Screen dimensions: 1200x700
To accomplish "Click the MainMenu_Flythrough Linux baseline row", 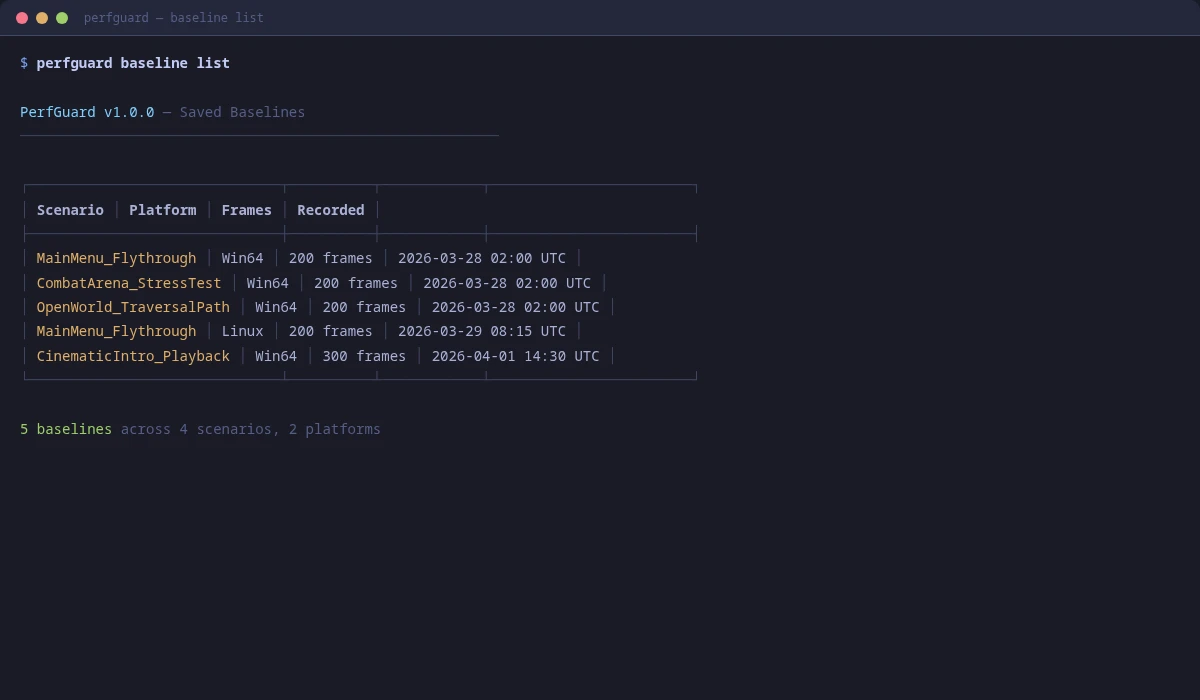I will point(300,331).
